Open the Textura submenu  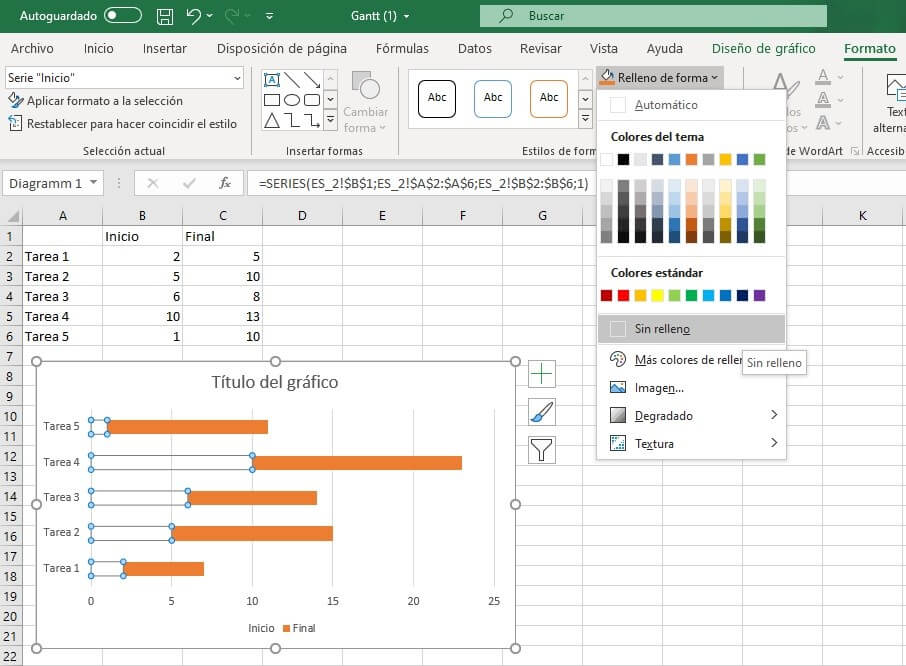pos(691,443)
